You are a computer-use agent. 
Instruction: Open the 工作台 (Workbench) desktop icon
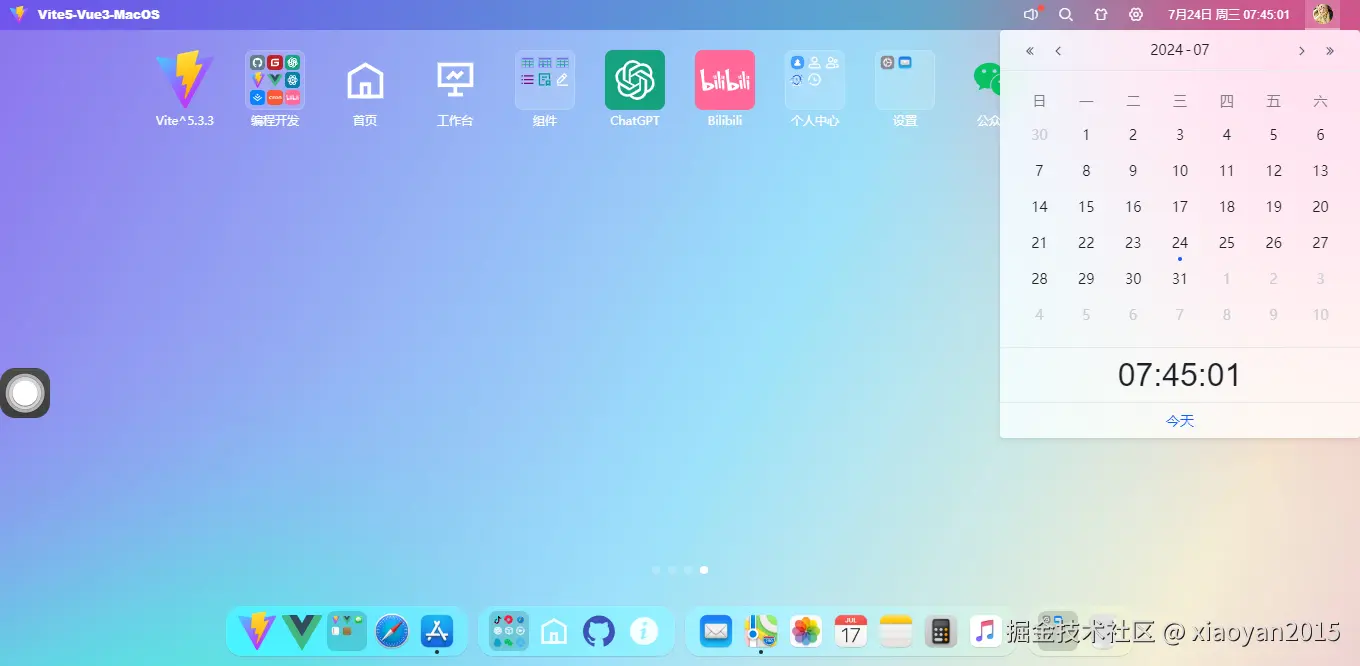point(454,79)
